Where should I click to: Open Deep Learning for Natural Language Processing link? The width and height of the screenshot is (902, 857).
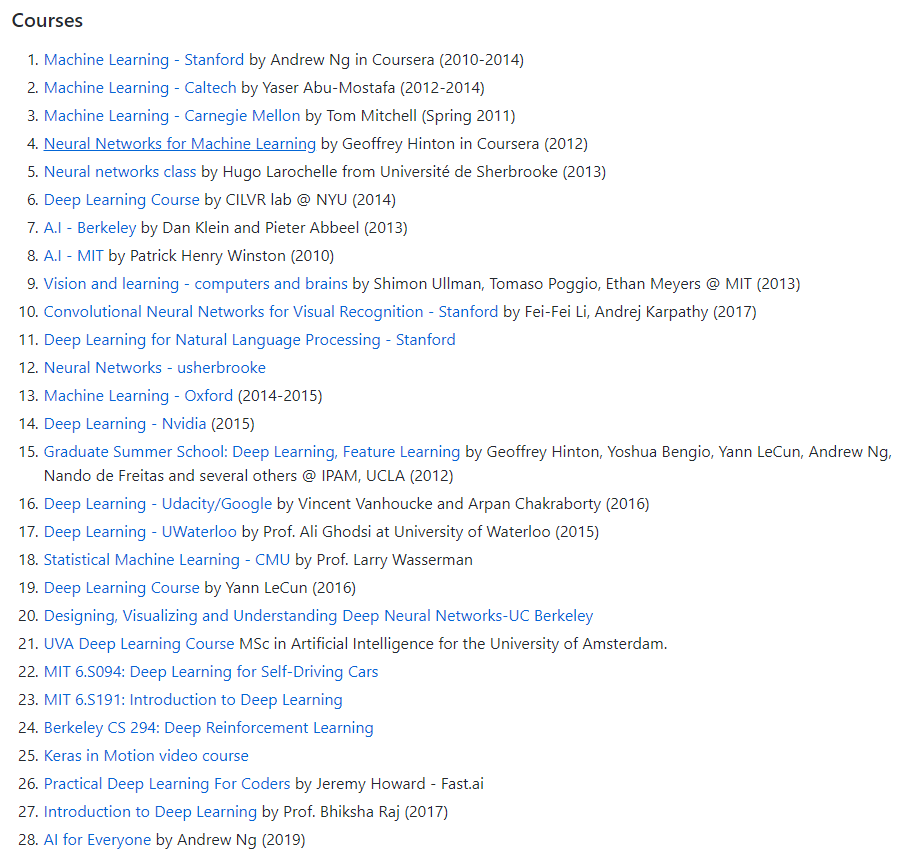(250, 340)
